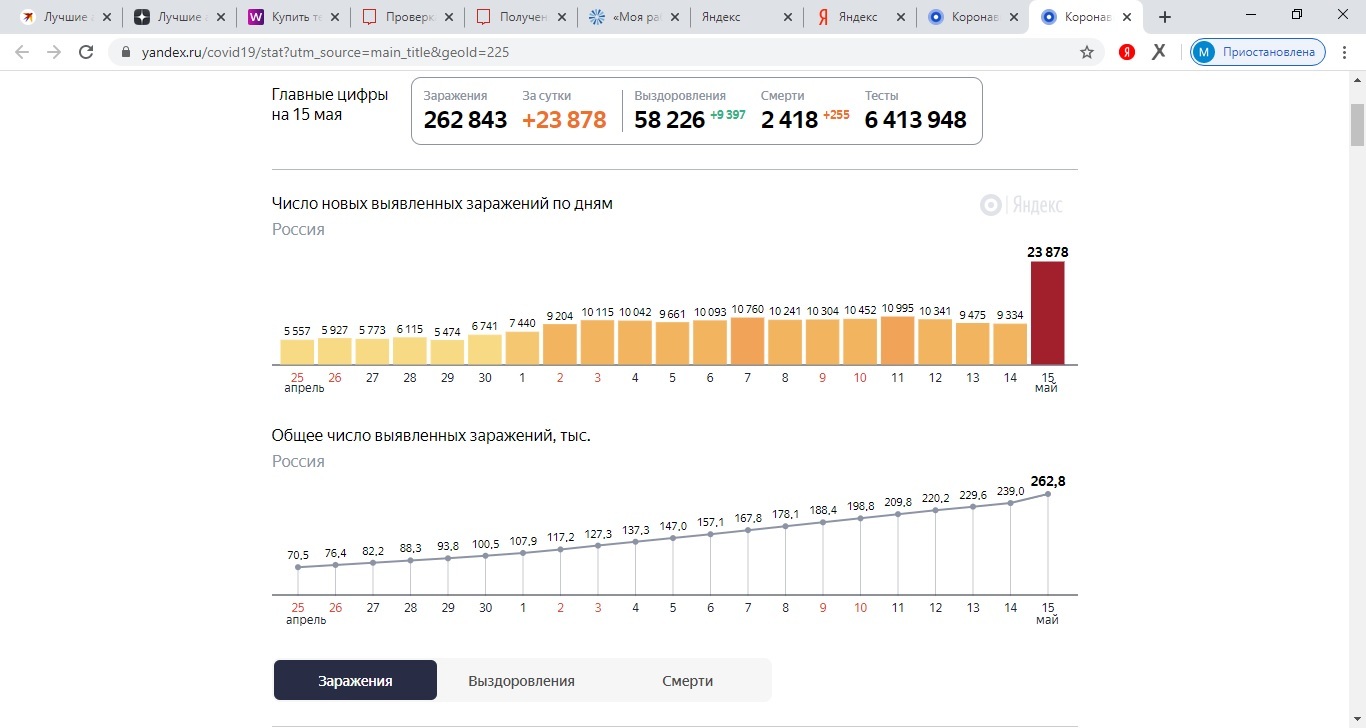Bookmark this page with the star
Viewport: 1366px width, 728px height.
point(1087,52)
